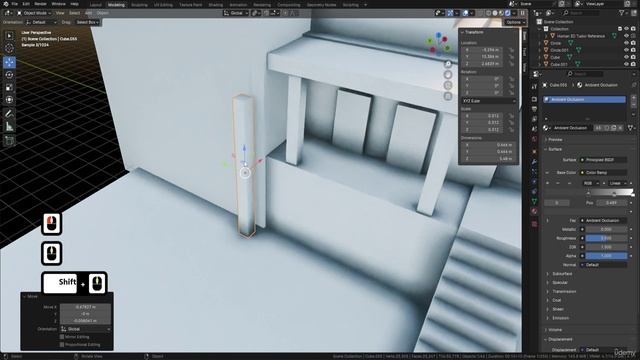The height and width of the screenshot is (360, 640).
Task: Open the Object Mode dropdown
Action: coord(34,13)
